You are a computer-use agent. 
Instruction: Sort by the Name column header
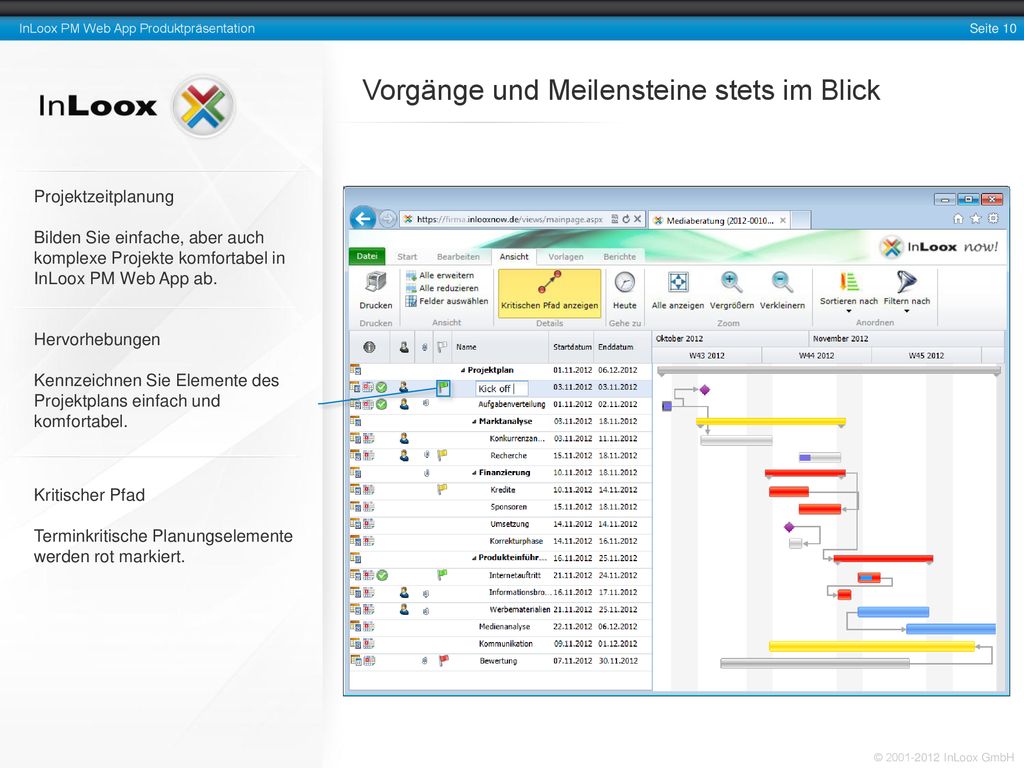466,347
